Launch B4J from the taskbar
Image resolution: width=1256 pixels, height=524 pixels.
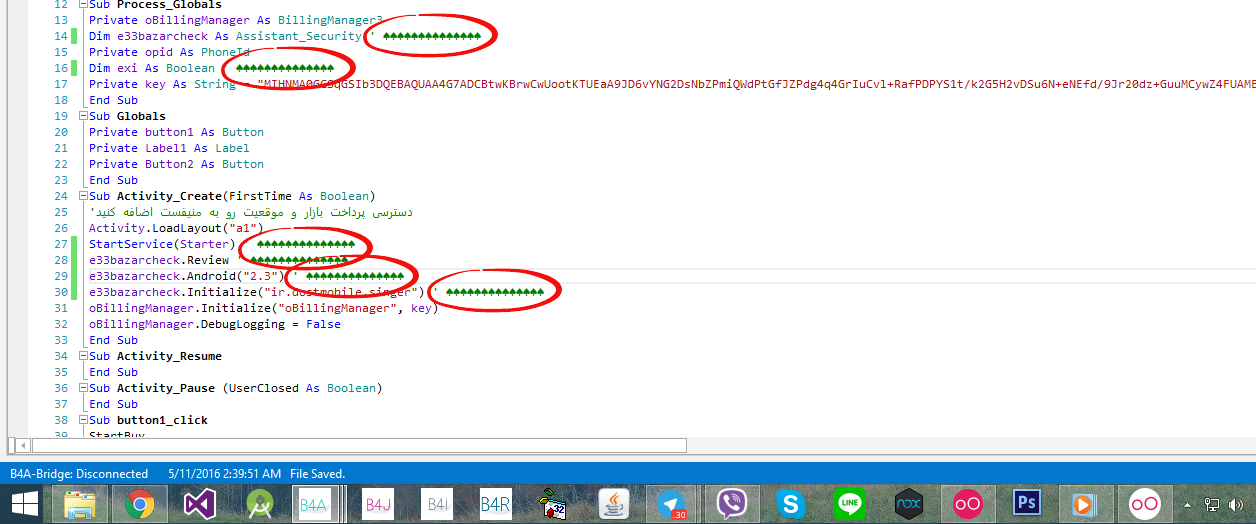[379, 503]
